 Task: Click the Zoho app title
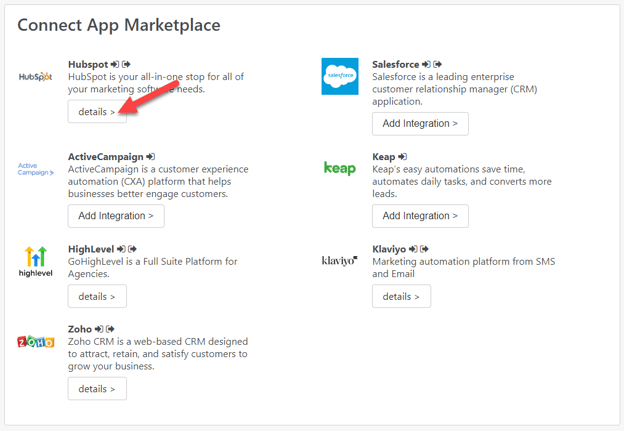[80, 329]
